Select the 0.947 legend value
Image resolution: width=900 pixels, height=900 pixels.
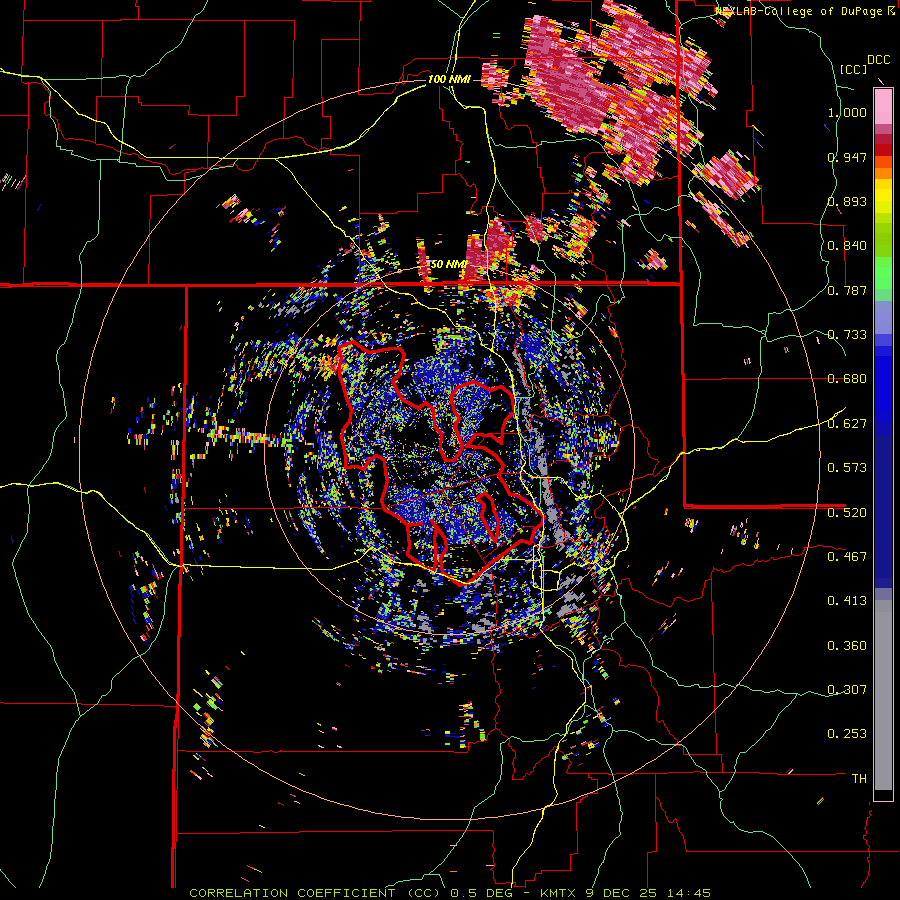tap(847, 157)
